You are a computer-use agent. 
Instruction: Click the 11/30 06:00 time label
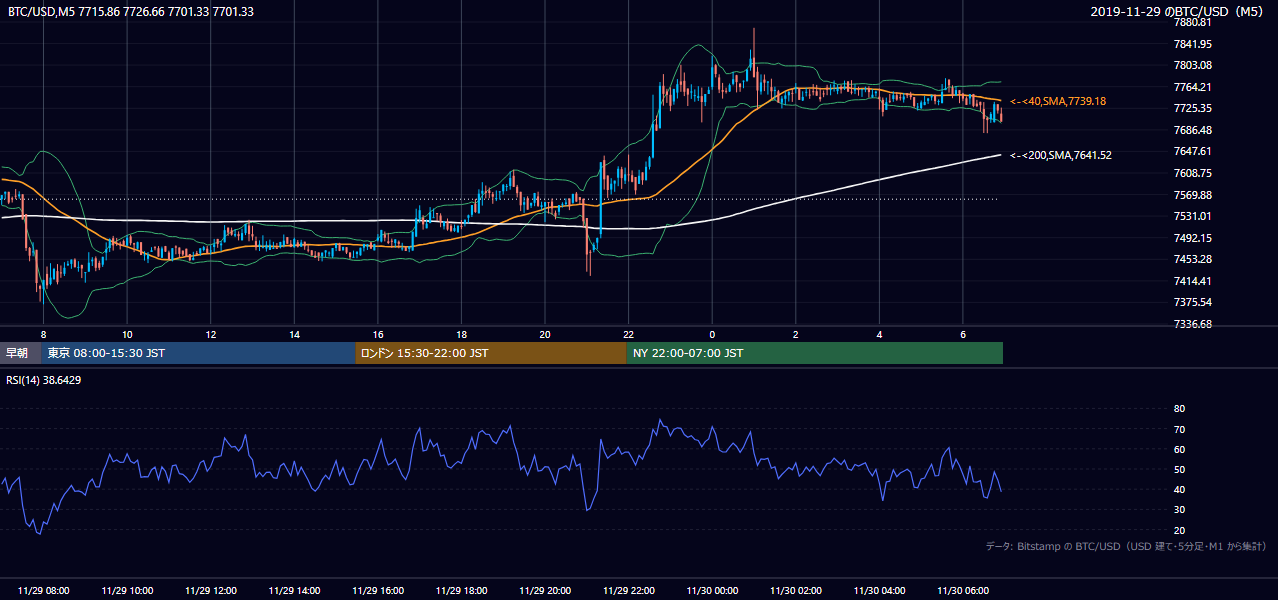[x=963, y=590]
